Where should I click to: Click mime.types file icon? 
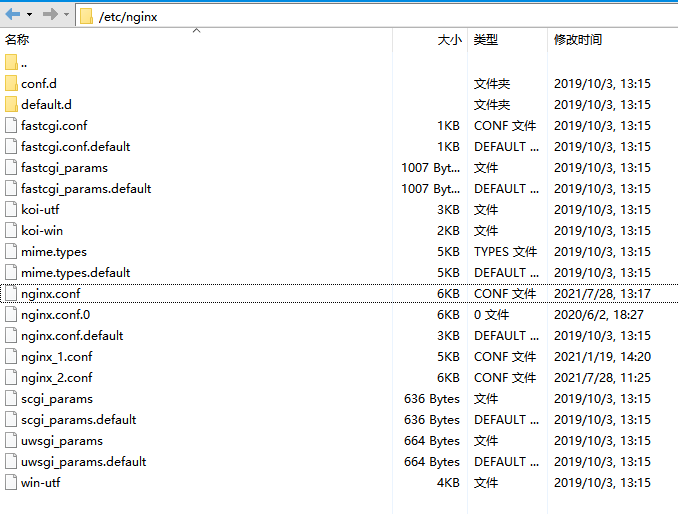(x=11, y=252)
